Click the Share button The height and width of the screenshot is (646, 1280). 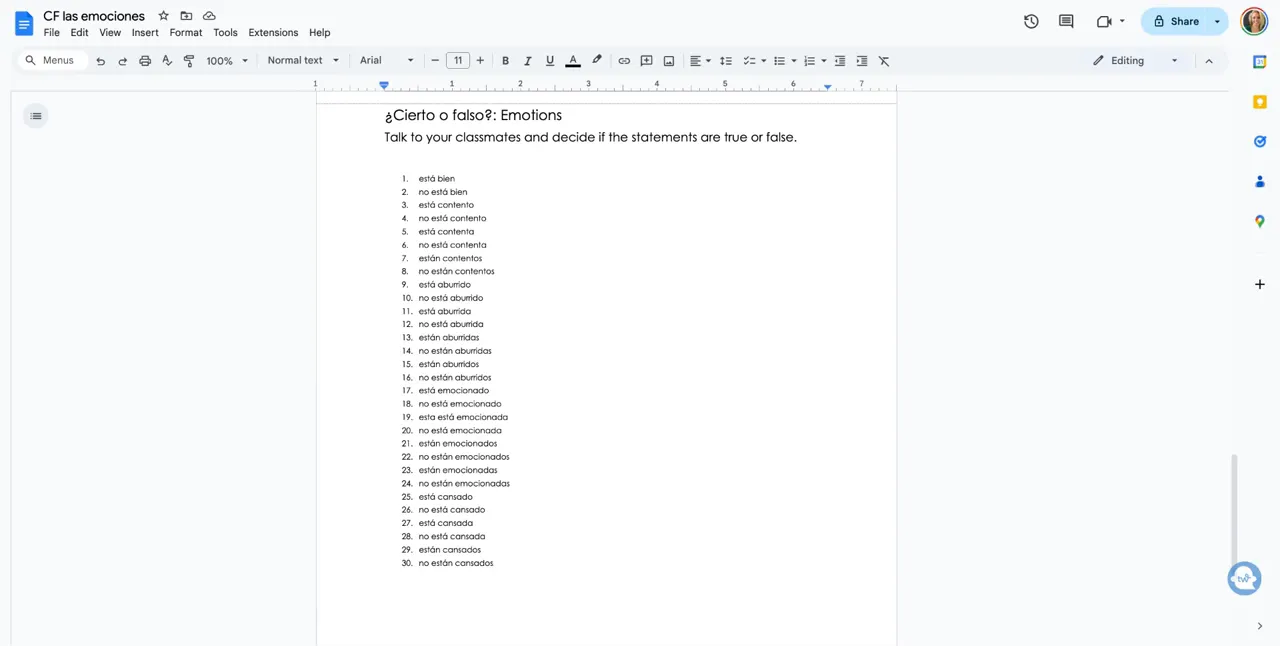(x=1184, y=20)
